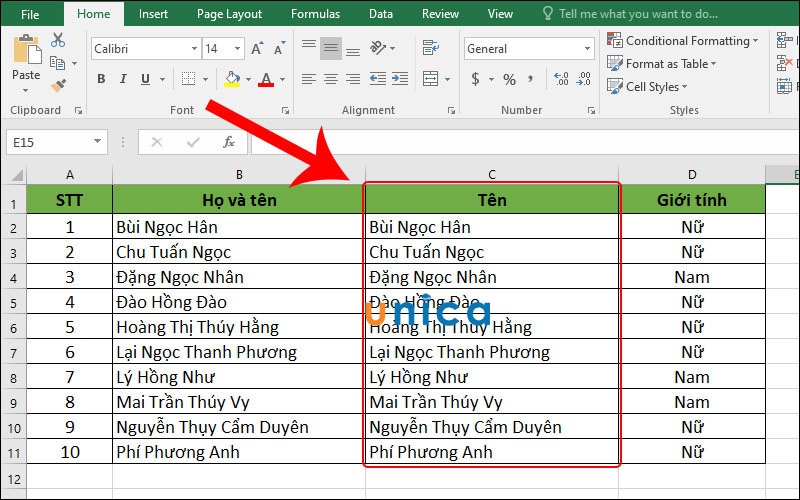Expand the General number format dropdown
This screenshot has height=500, width=800.
[x=587, y=48]
